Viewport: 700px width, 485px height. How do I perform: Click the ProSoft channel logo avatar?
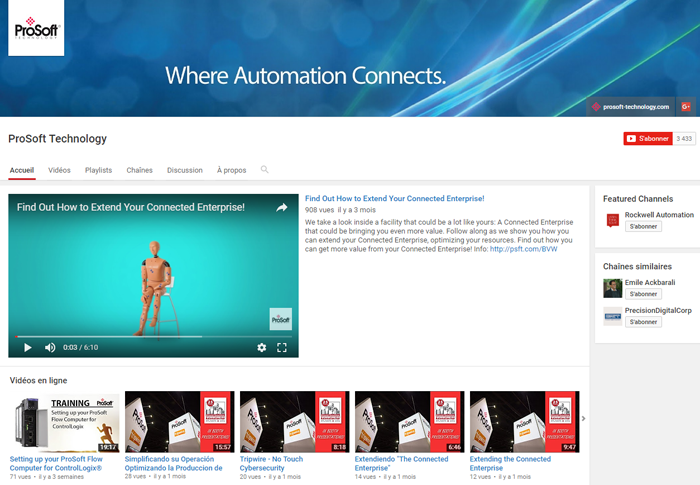point(36,28)
